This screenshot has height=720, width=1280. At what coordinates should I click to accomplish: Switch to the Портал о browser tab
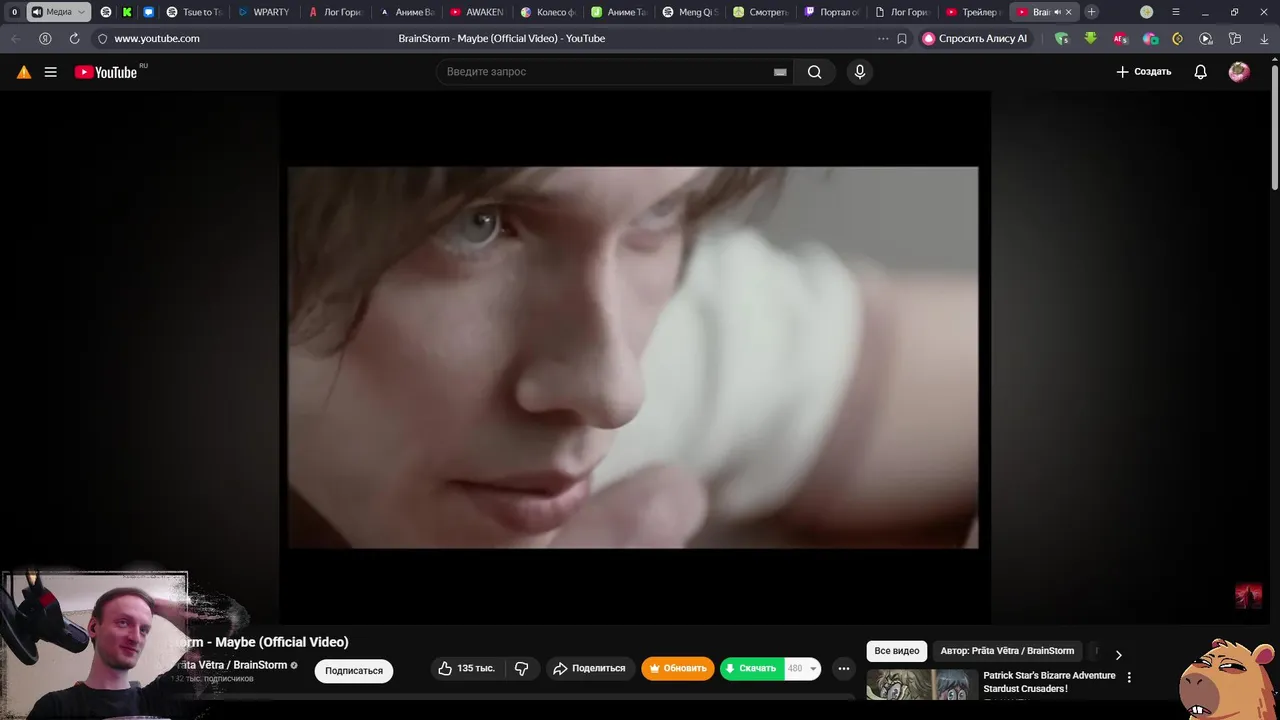[x=832, y=12]
